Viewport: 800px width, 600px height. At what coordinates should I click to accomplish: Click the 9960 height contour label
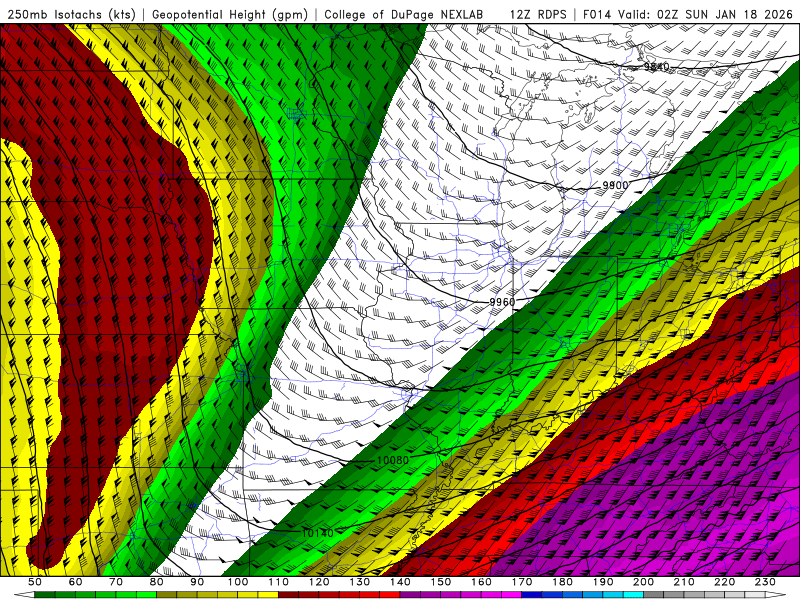coord(503,302)
